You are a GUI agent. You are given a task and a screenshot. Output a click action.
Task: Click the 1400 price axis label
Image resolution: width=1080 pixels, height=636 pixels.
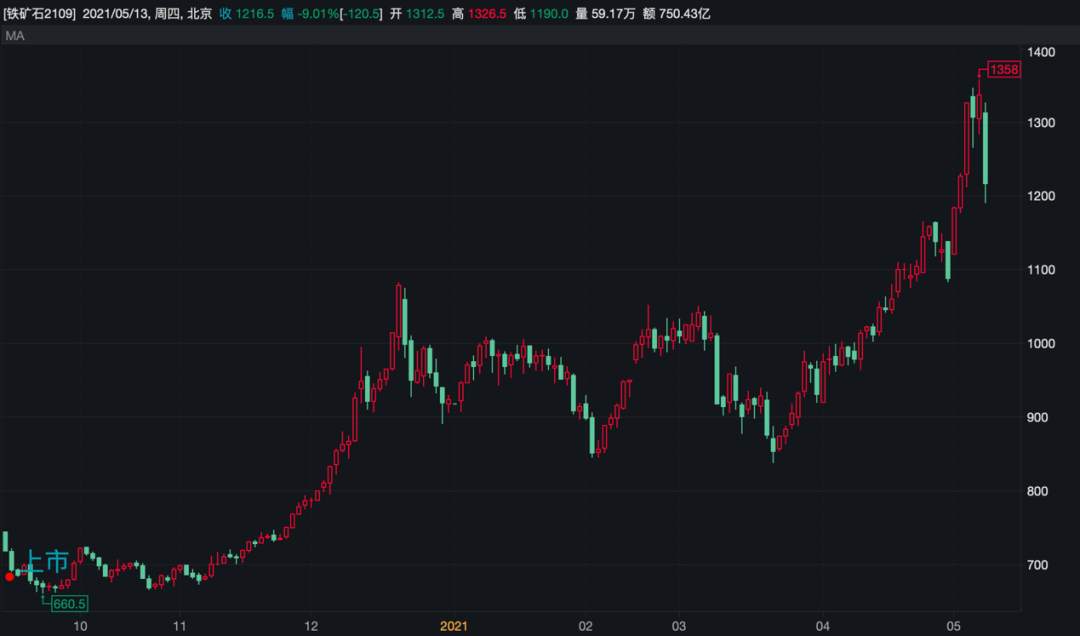click(x=1041, y=52)
